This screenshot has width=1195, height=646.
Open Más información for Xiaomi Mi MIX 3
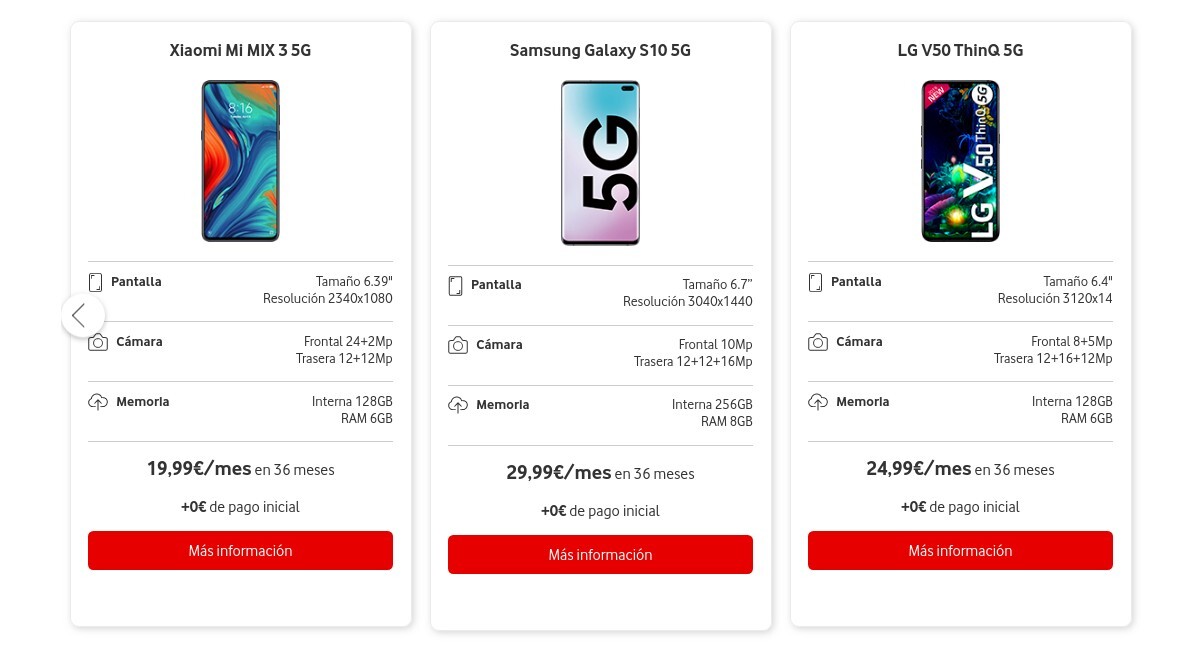(240, 551)
